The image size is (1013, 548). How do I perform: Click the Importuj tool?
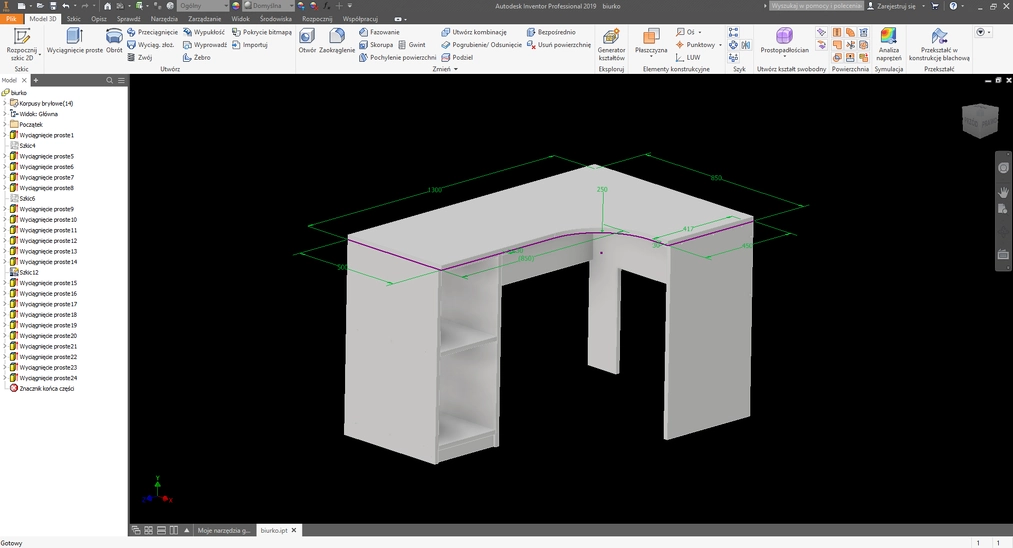[x=249, y=45]
